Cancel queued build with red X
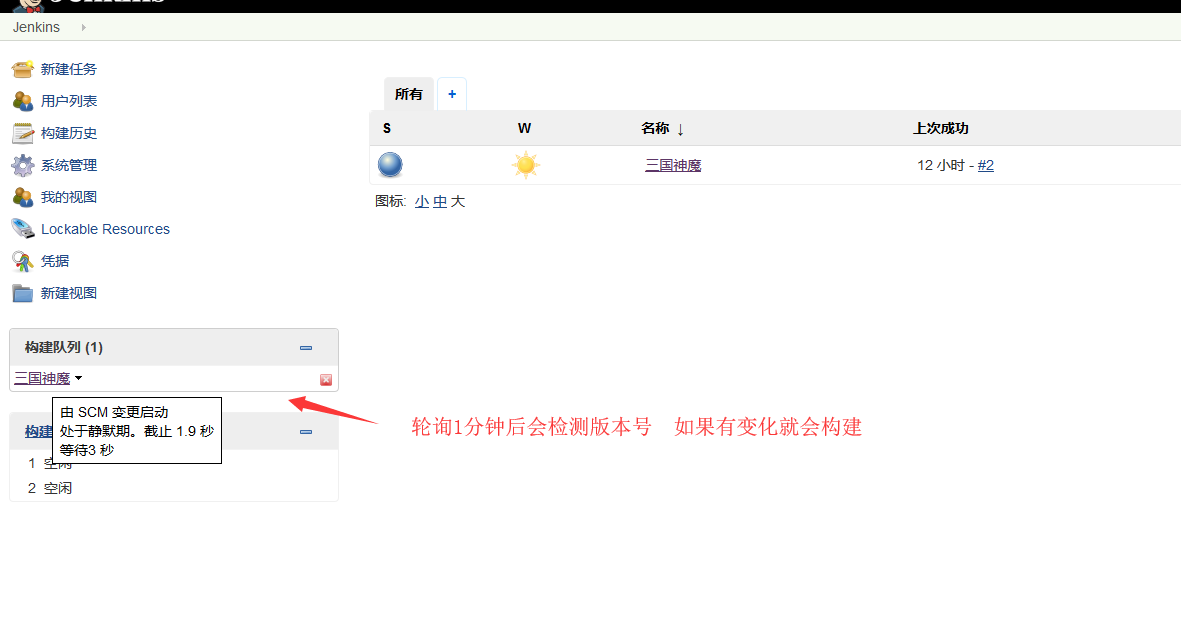This screenshot has width=1181, height=637. click(326, 380)
